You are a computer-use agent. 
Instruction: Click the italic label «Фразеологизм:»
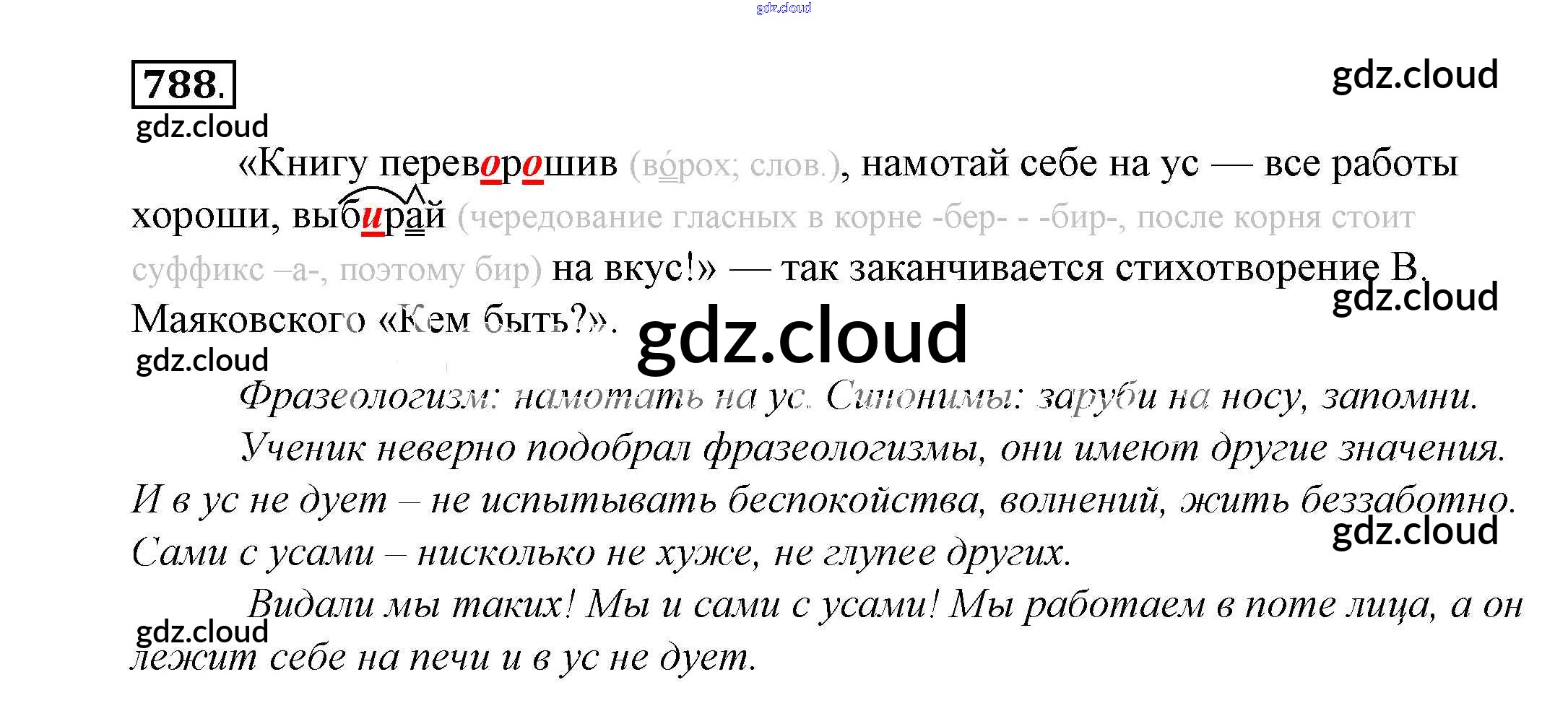tap(369, 397)
